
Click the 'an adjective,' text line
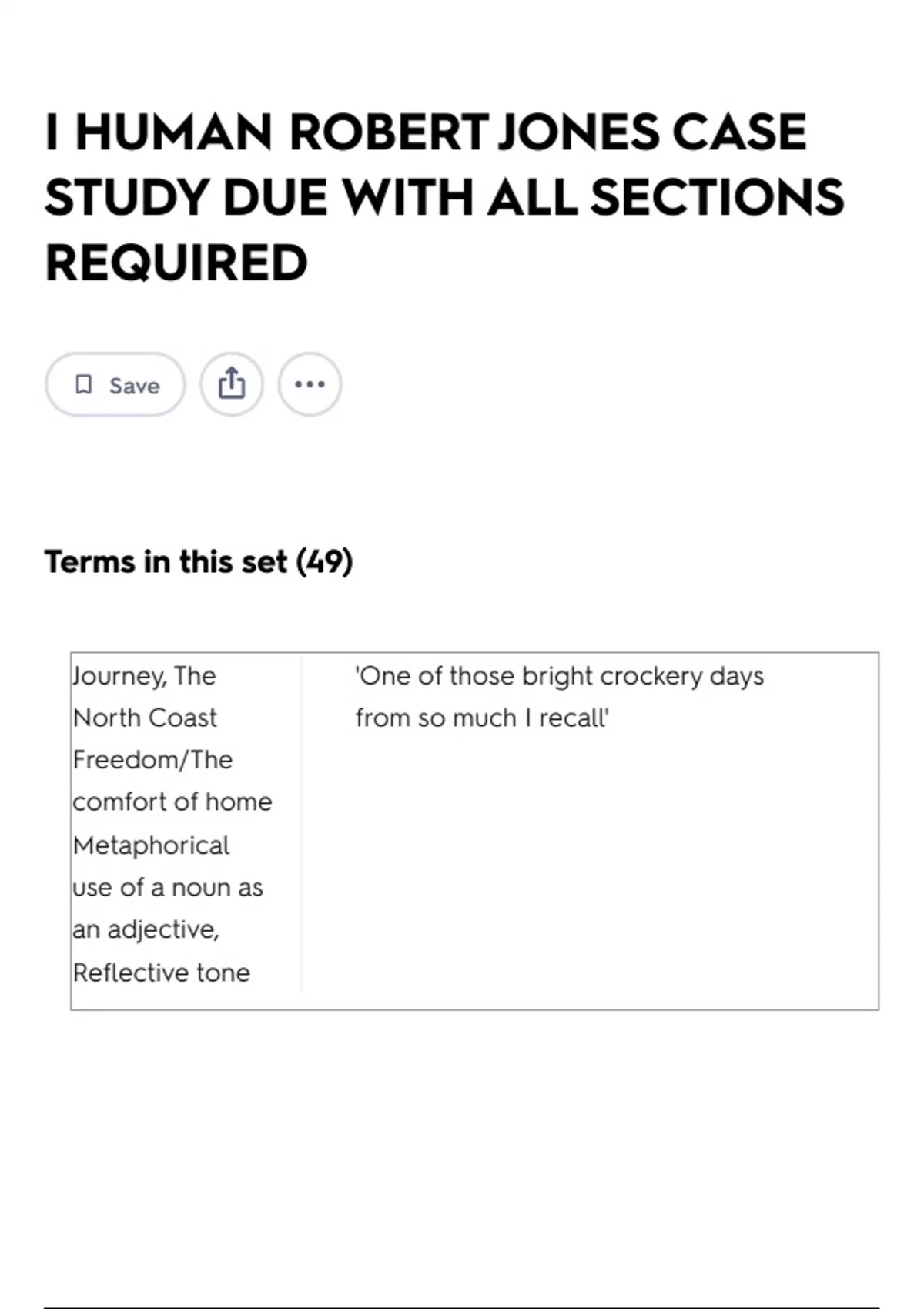point(146,930)
